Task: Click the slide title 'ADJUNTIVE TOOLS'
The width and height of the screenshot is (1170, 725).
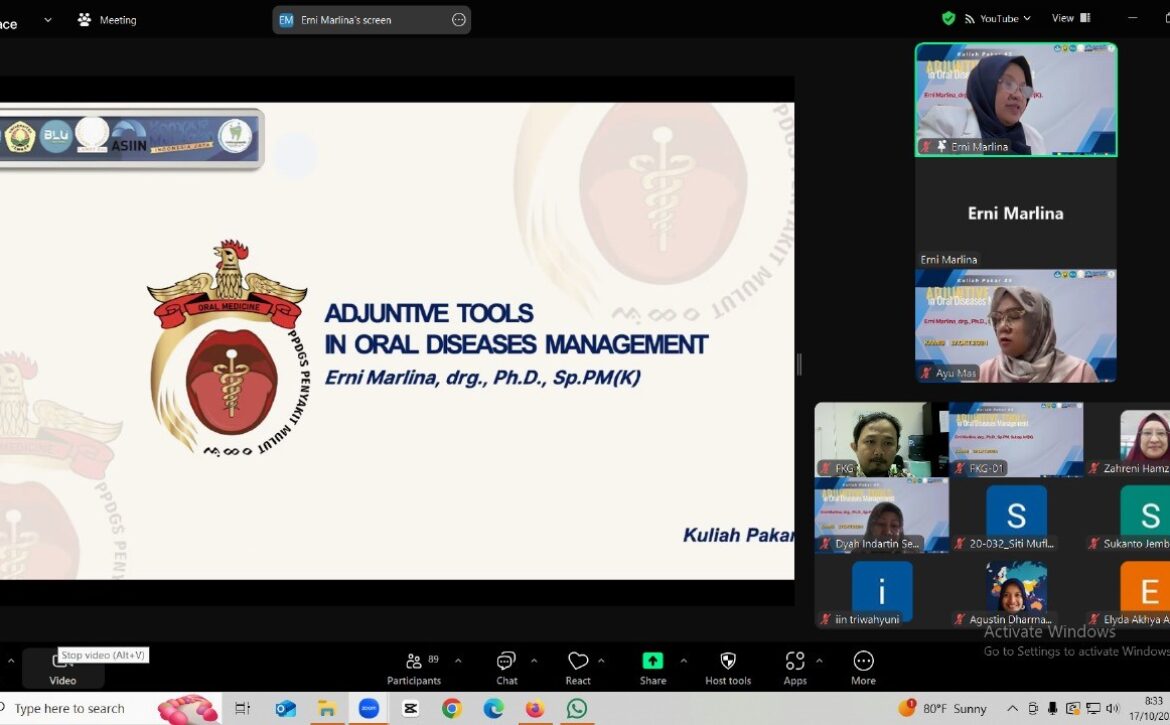Action: [429, 313]
